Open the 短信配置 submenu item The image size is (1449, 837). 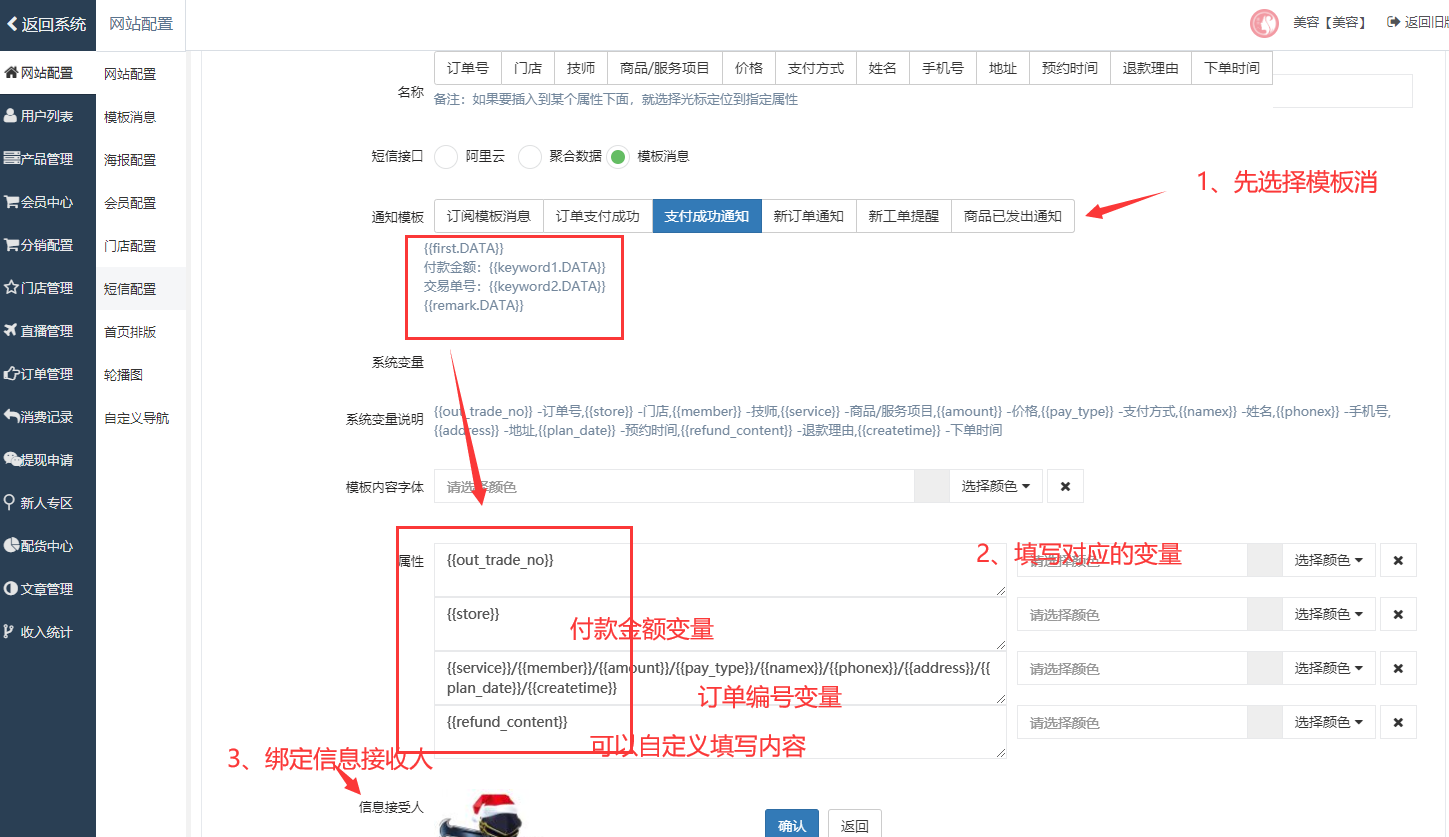coord(141,289)
